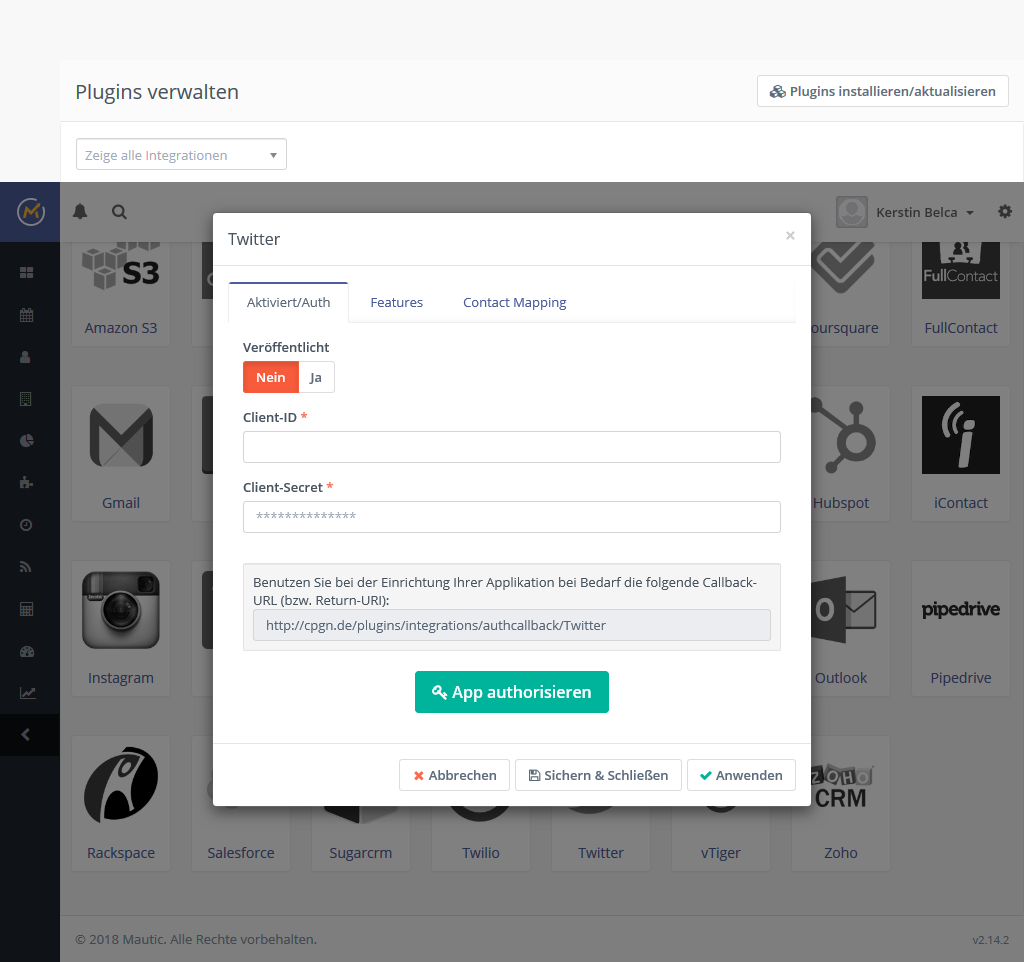Open the settings gear icon
Screen dimensions: 1024x962
pyautogui.click(x=1005, y=212)
